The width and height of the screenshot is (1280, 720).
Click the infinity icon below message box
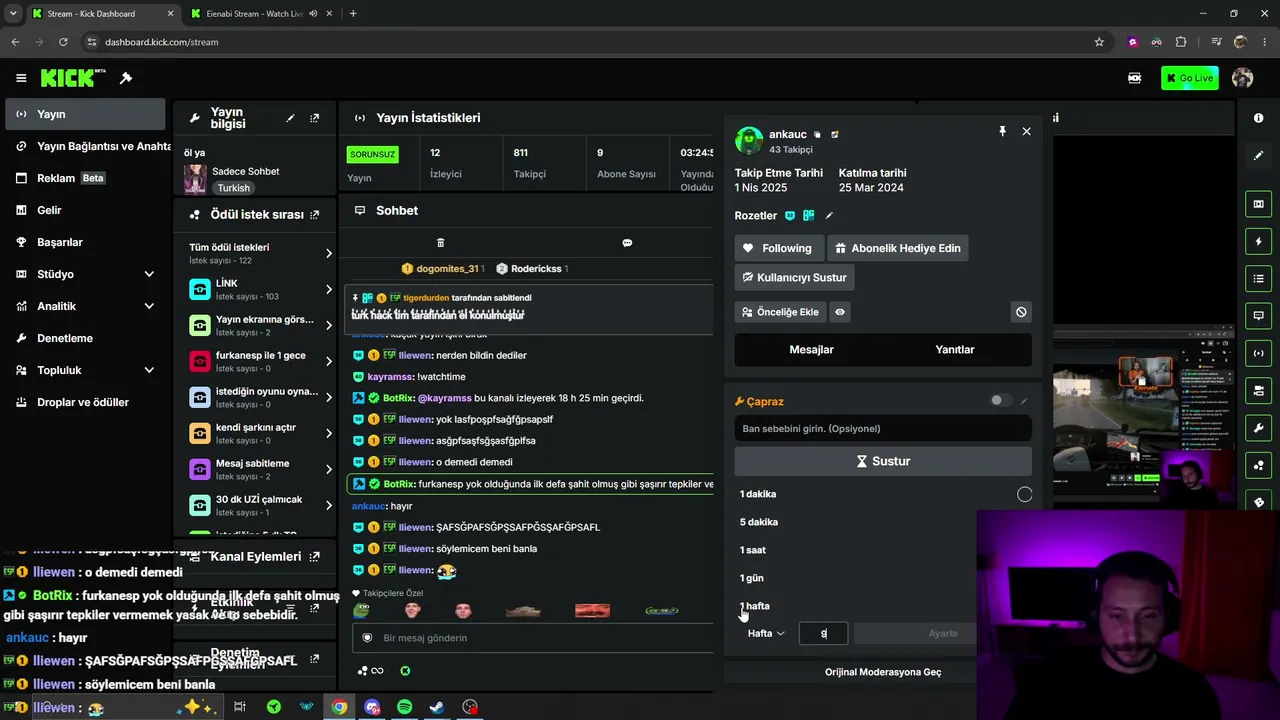(377, 671)
